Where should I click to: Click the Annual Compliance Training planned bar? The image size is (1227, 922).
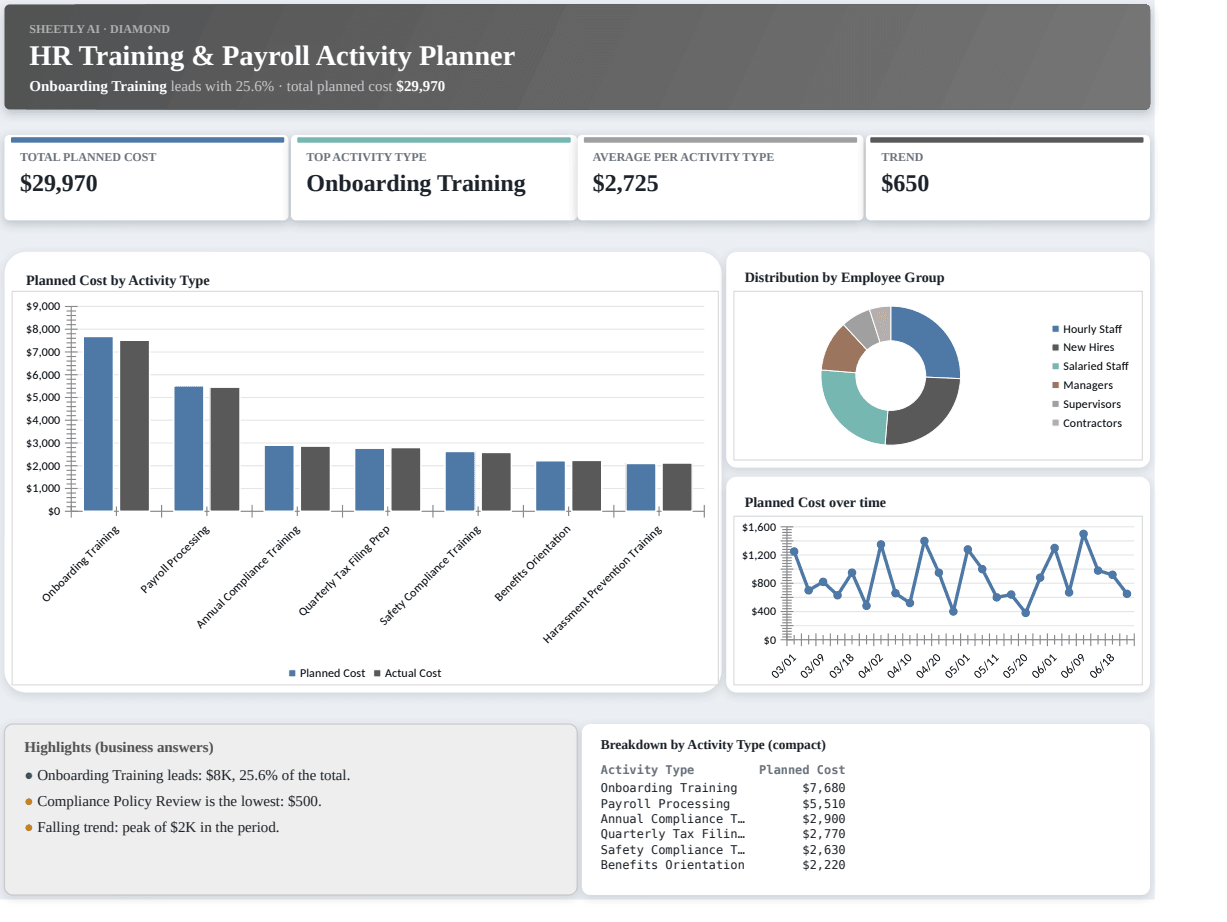click(279, 478)
